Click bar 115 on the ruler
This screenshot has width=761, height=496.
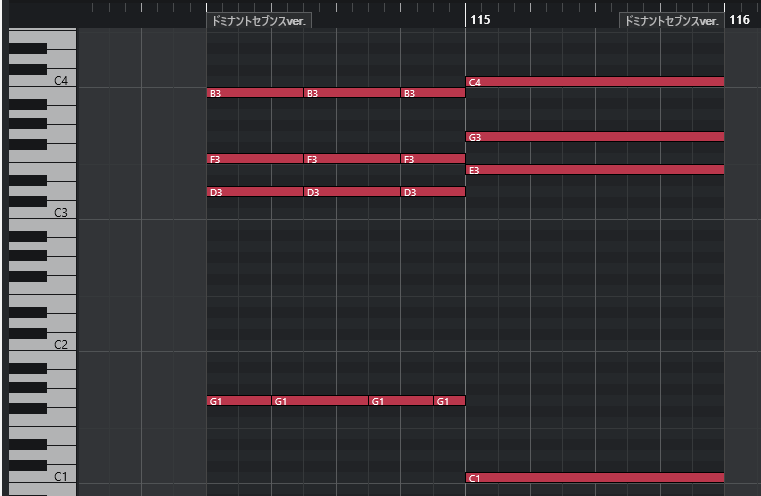click(x=480, y=20)
